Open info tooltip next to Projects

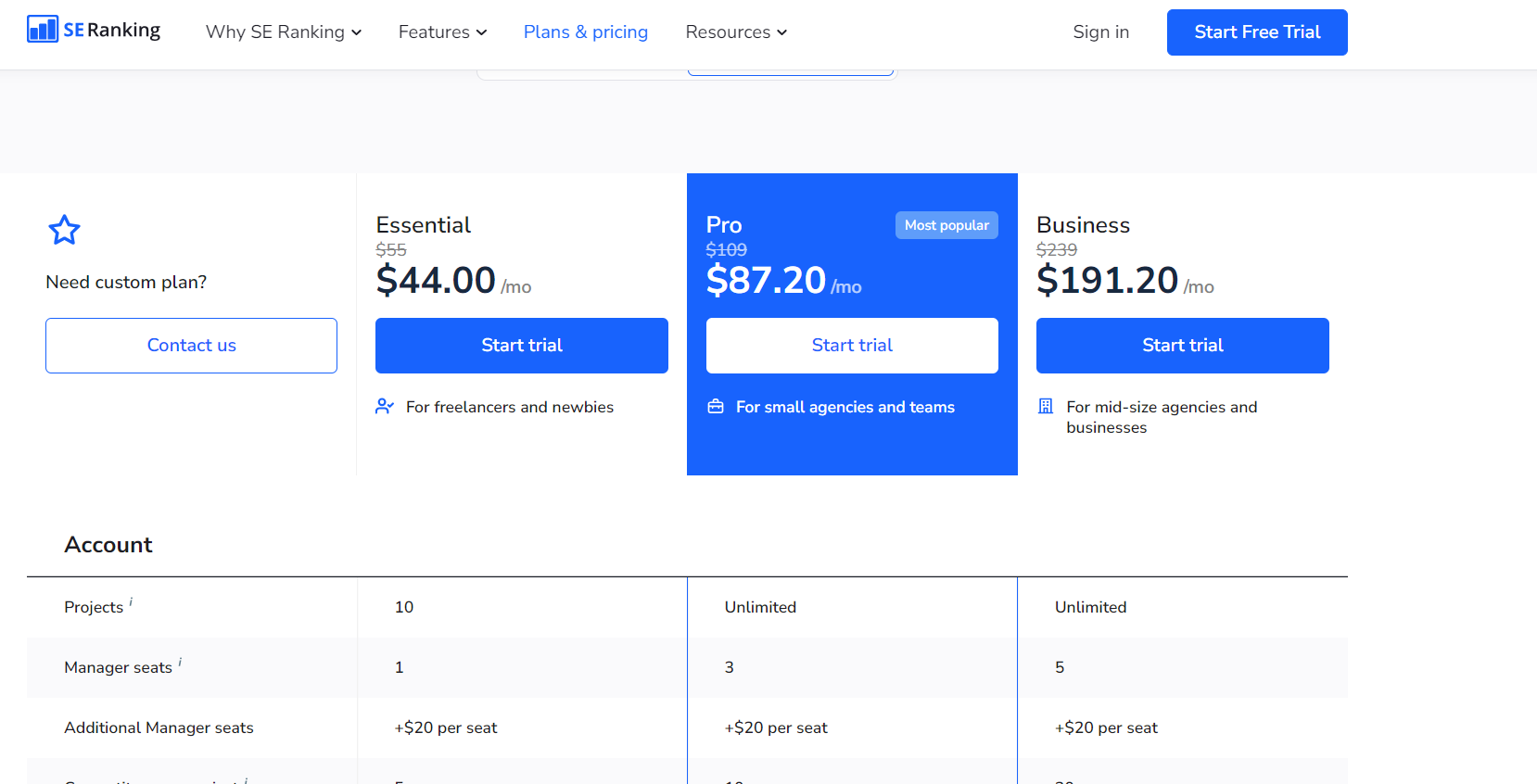(131, 601)
